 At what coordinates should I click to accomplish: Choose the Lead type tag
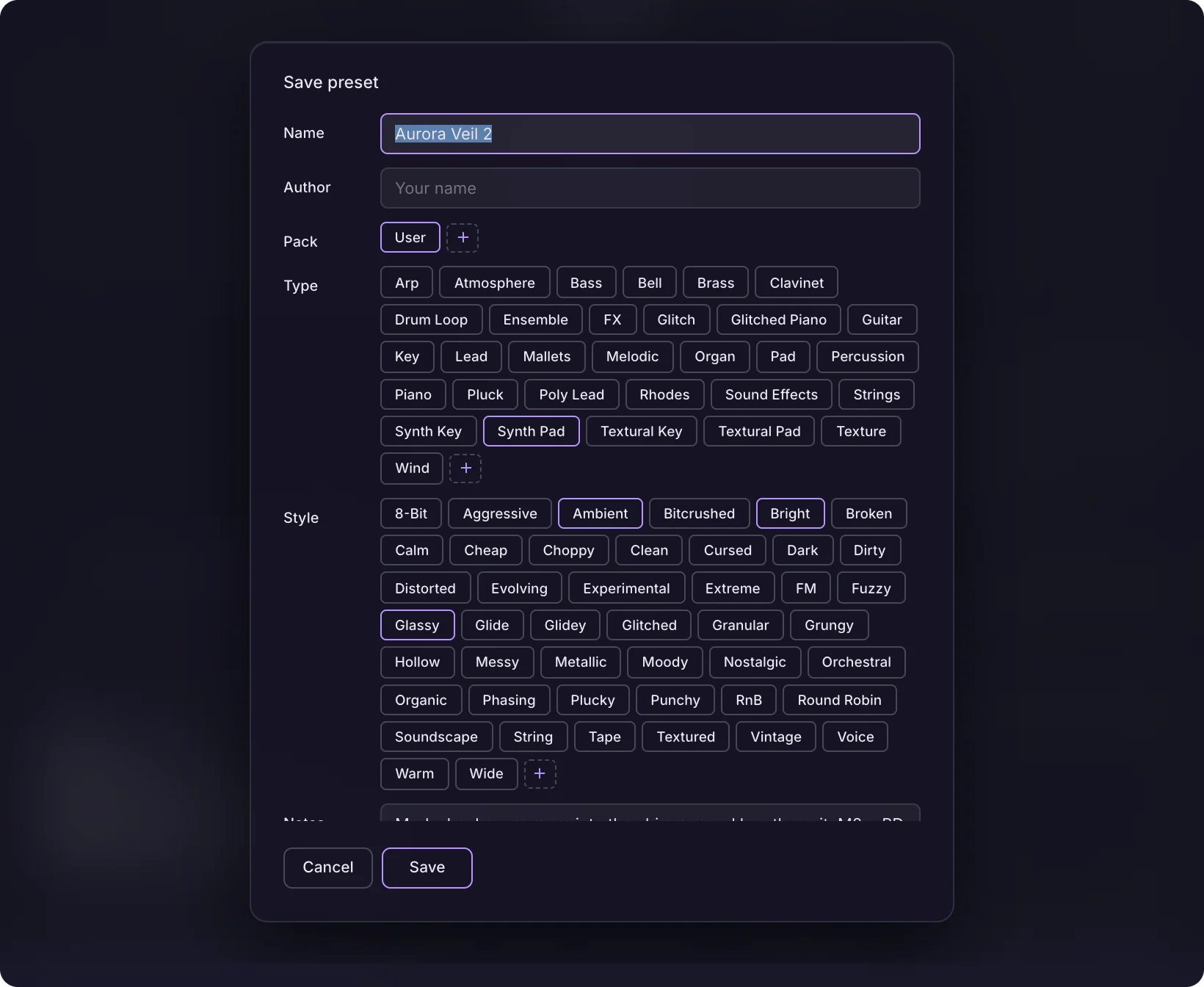(471, 356)
